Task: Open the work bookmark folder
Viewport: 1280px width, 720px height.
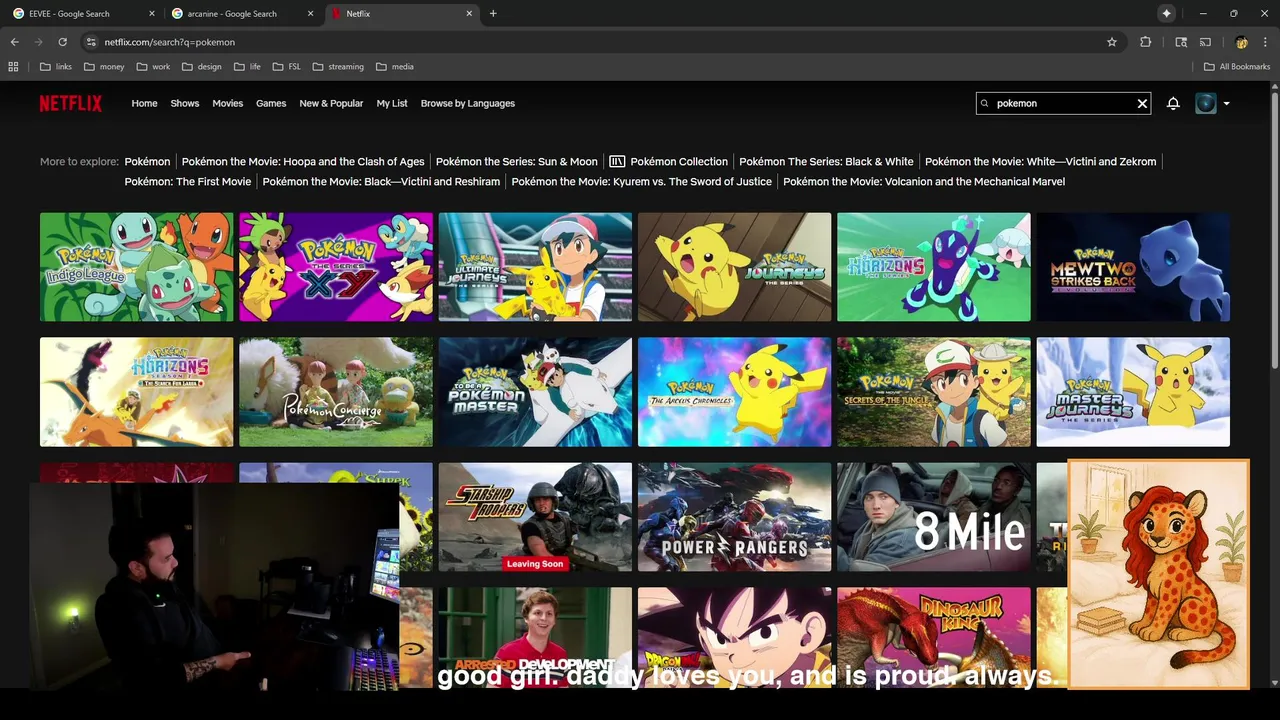Action: [153, 67]
